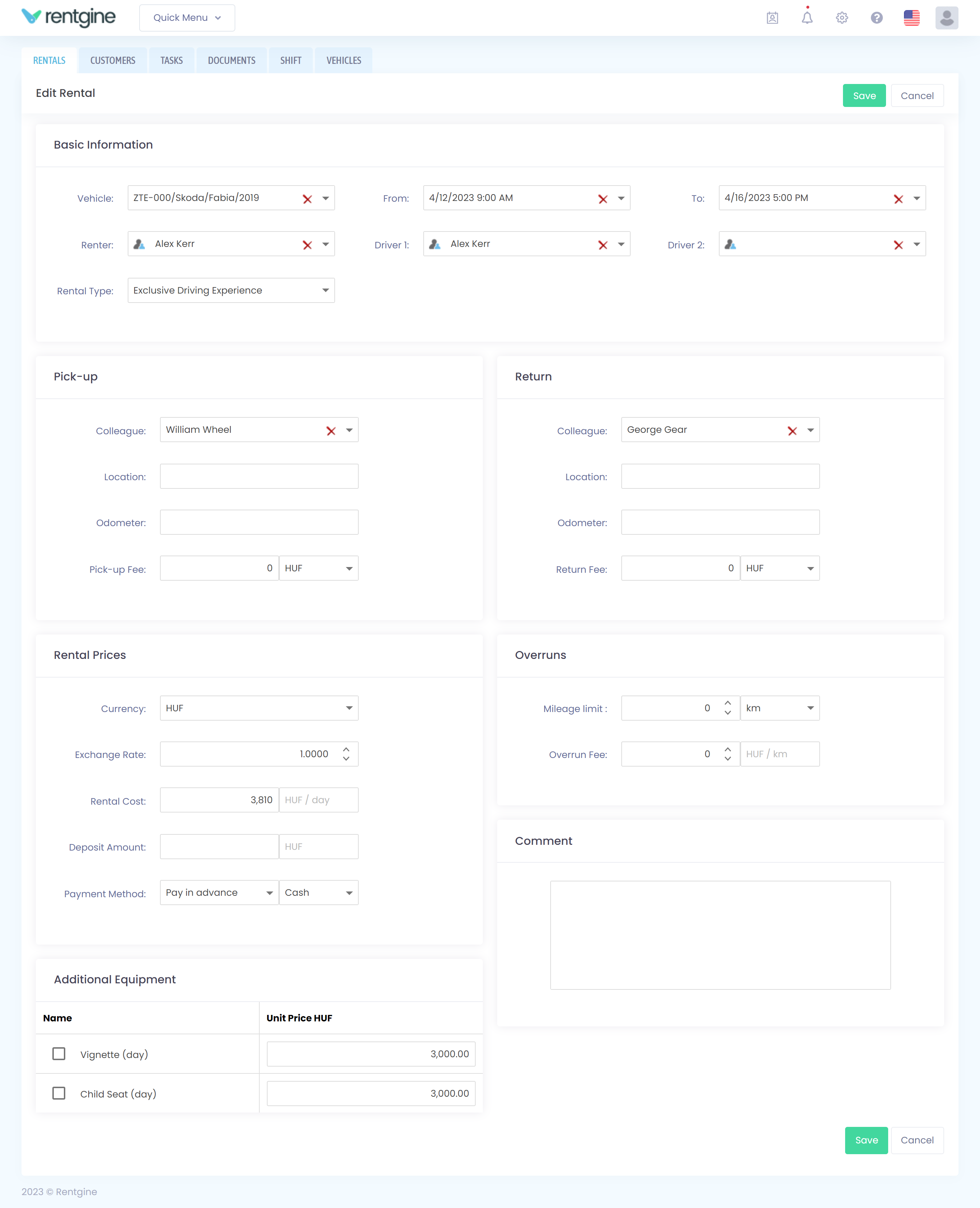Click into the Comment text area

coord(720,935)
